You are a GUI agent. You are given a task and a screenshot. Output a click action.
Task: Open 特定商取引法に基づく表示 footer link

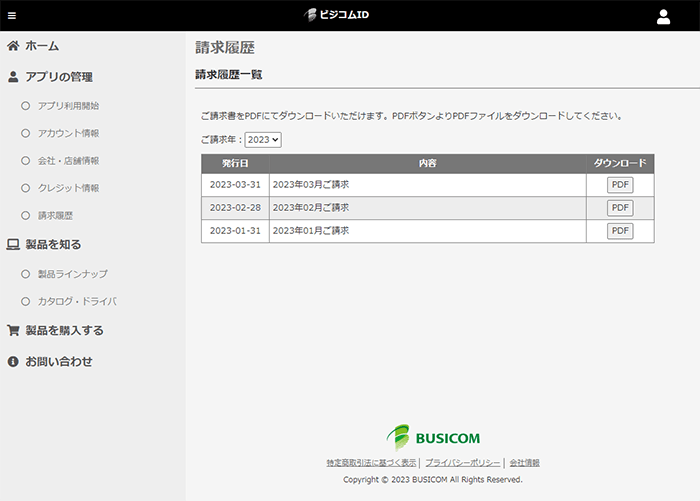[371, 463]
